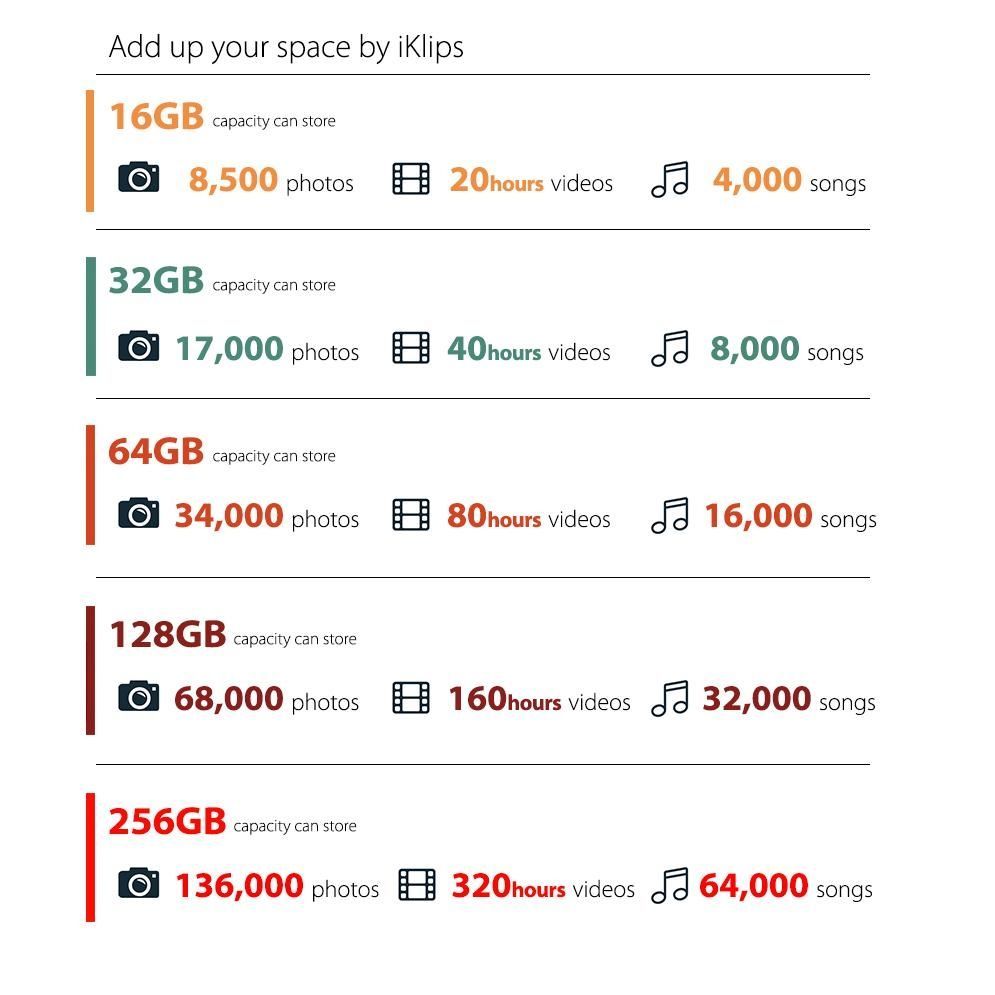The width and height of the screenshot is (995, 995).
Task: Click the 320hours videos text
Action: click(x=543, y=886)
